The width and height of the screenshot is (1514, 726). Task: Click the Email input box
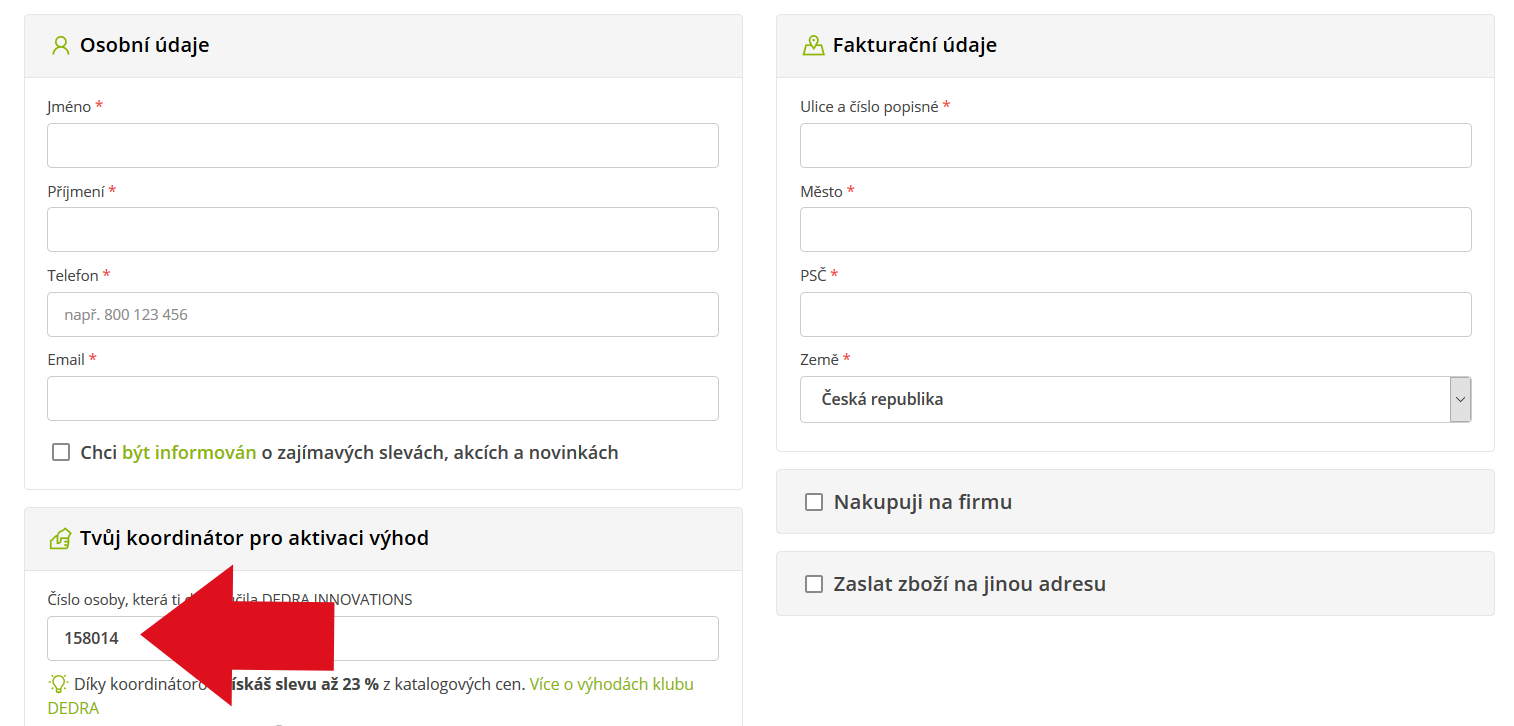(382, 398)
